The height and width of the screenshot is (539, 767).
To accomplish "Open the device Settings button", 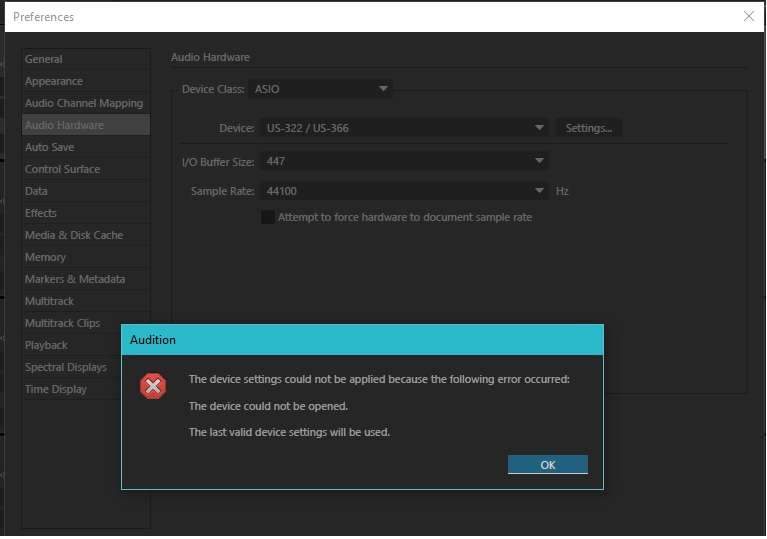I will tap(588, 128).
